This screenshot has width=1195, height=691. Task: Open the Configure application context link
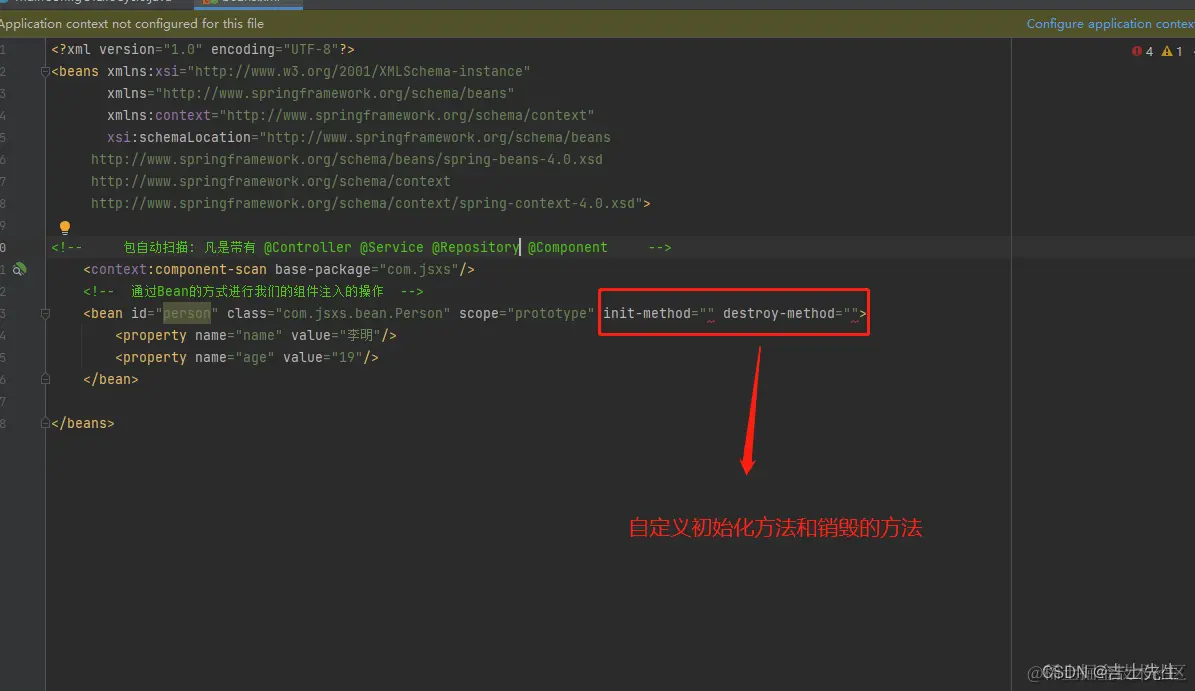coord(1110,24)
